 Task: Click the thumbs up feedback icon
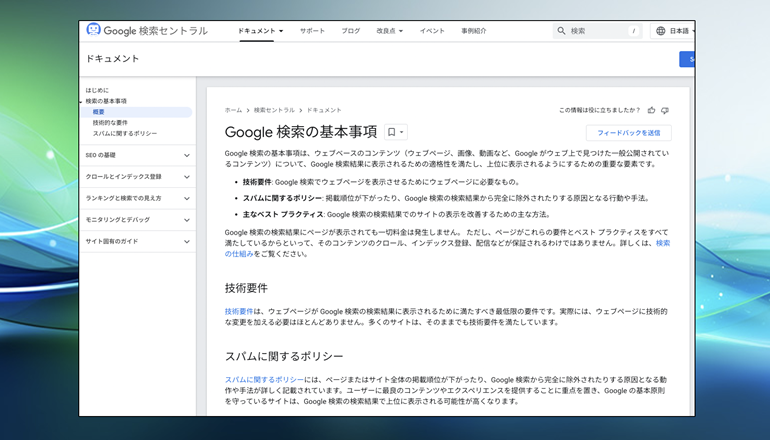click(652, 110)
